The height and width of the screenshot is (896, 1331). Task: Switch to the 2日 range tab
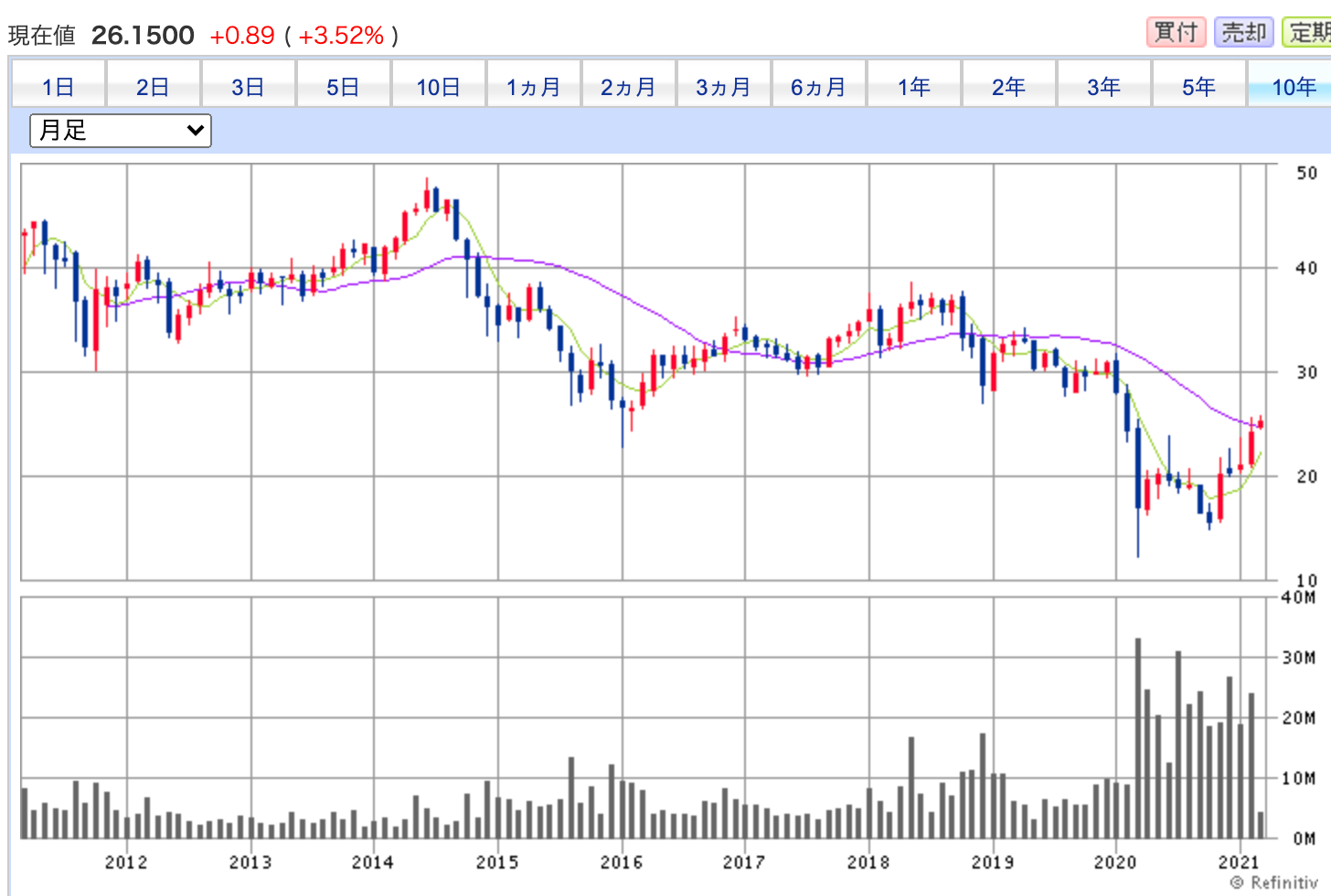click(x=153, y=87)
